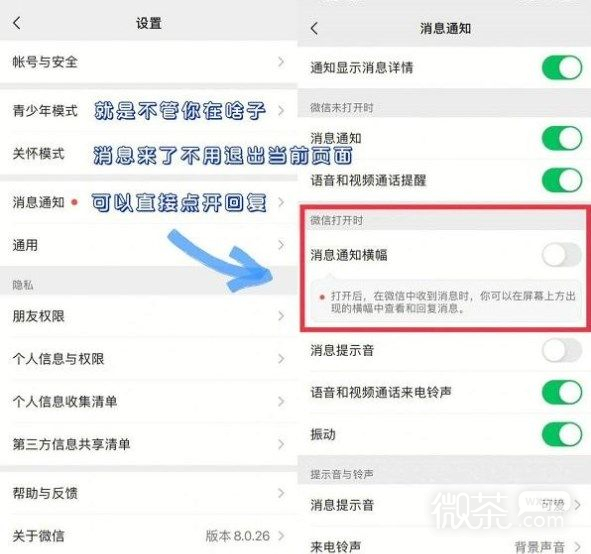
Task: Turn off the 振动 switch
Action: (x=562, y=434)
